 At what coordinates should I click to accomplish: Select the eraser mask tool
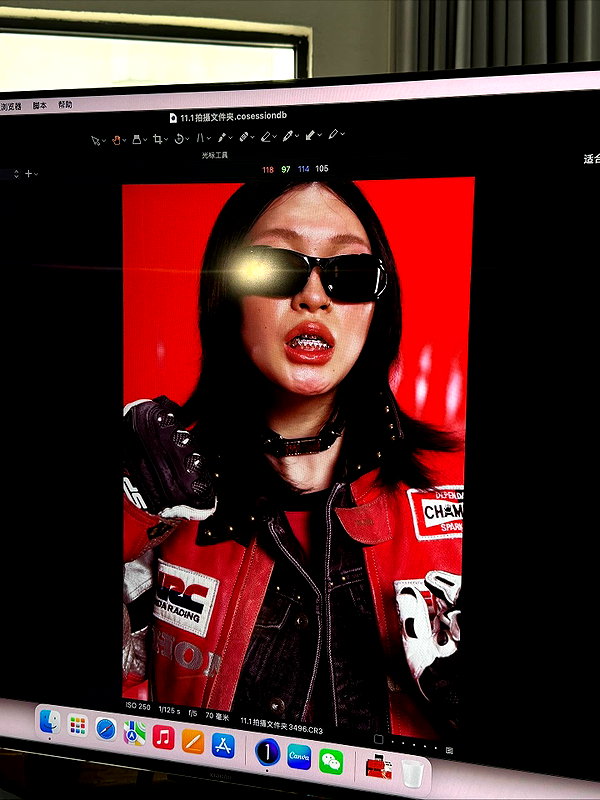[266, 136]
